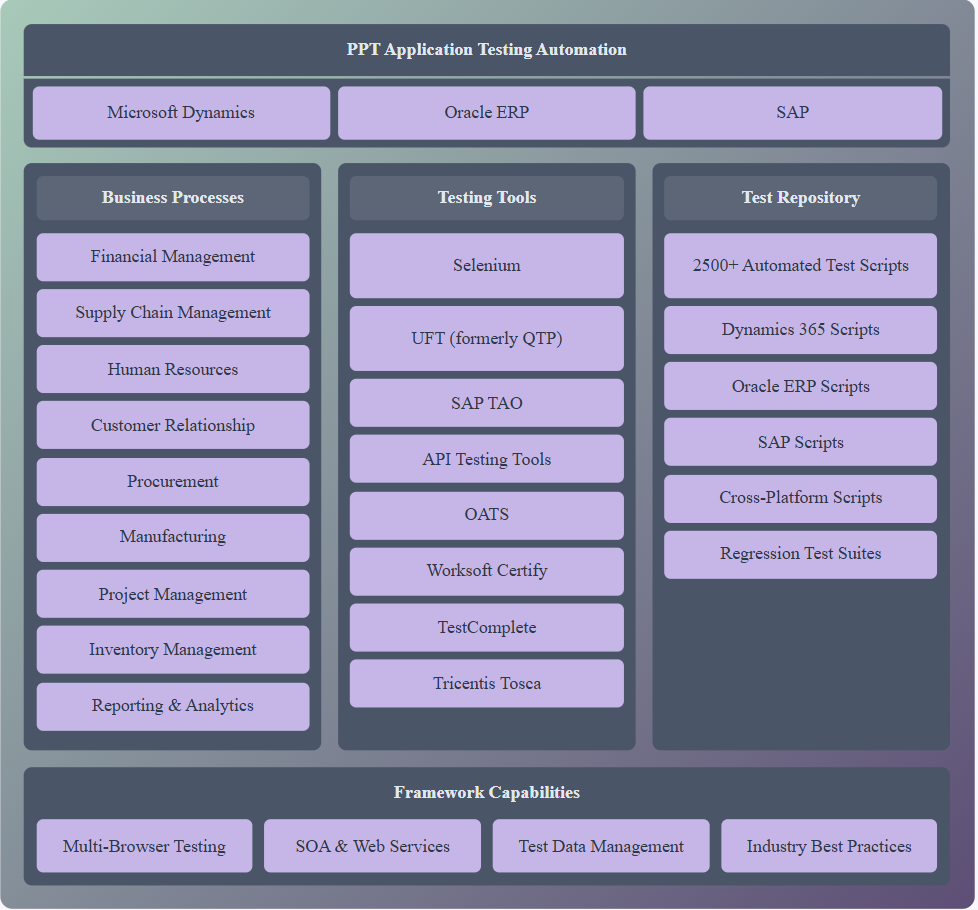The image size is (978, 910).
Task: Choose Customer Relationship process
Action: point(173,425)
